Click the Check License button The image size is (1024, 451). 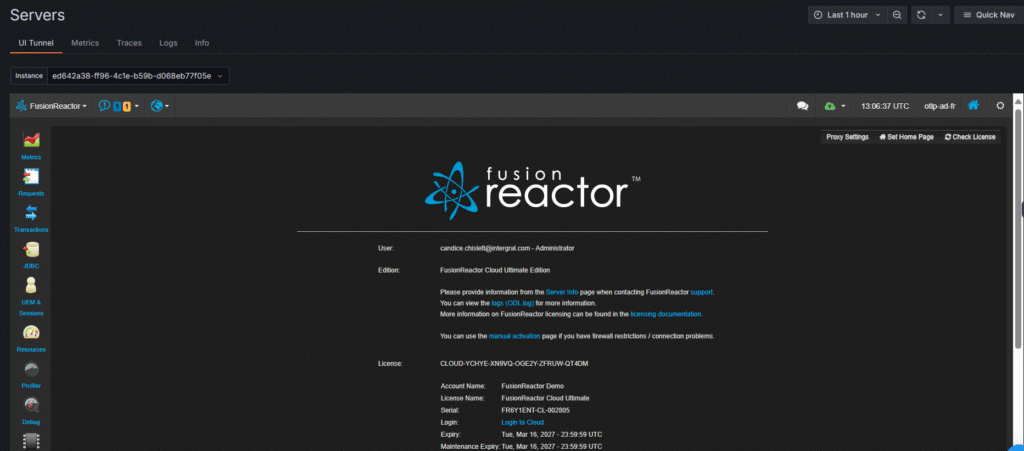[x=970, y=137]
